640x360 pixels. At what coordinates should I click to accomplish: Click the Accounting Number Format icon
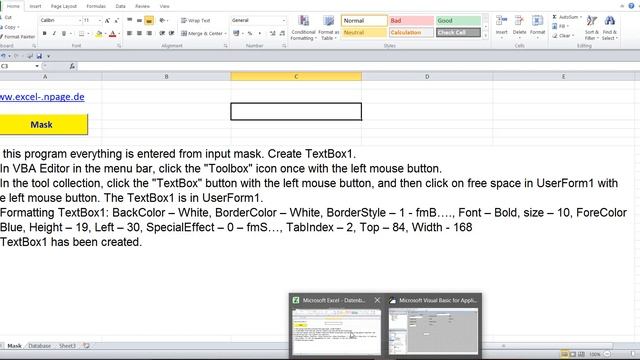(236, 33)
